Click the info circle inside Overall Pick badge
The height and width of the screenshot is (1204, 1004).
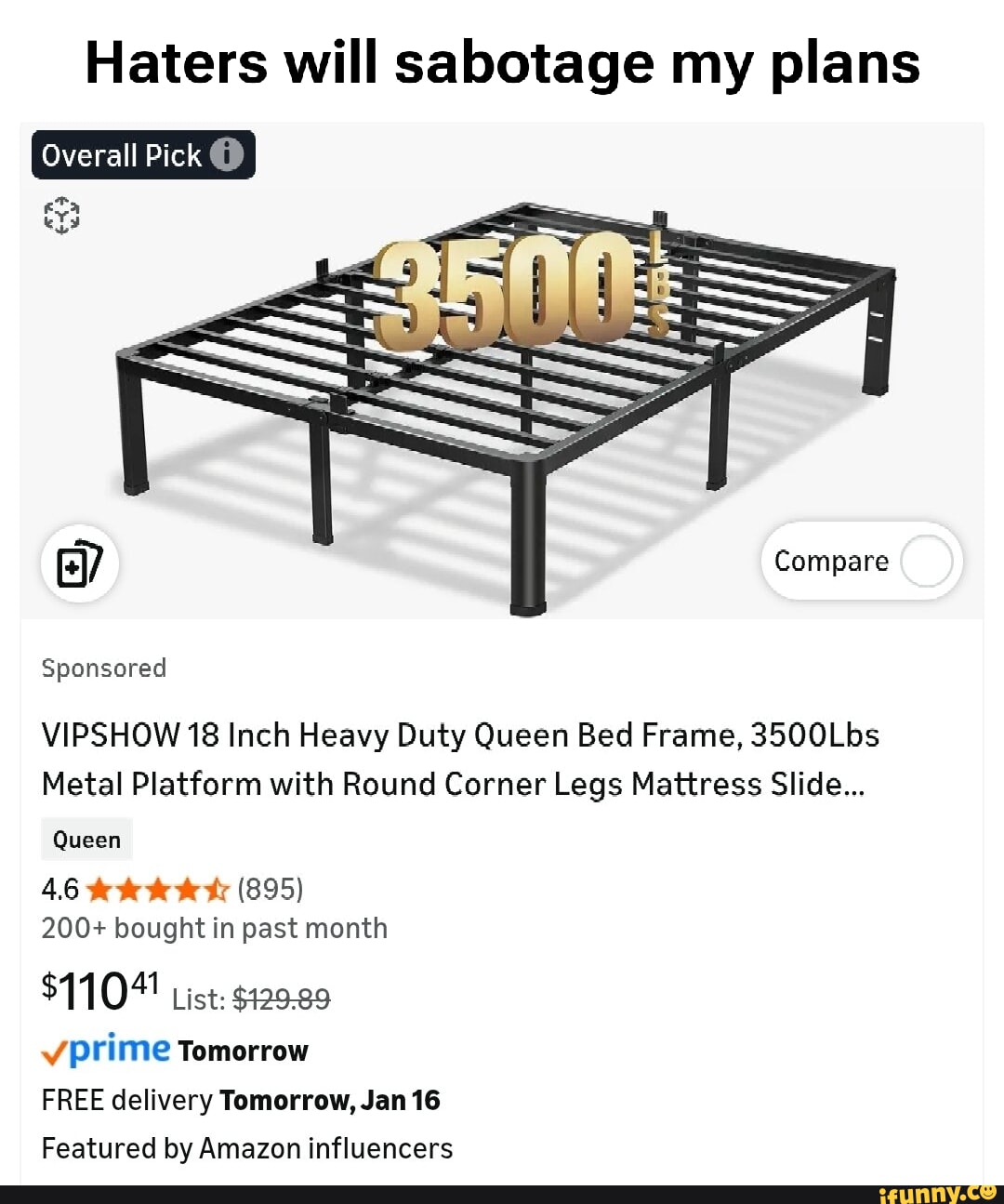coord(226,154)
